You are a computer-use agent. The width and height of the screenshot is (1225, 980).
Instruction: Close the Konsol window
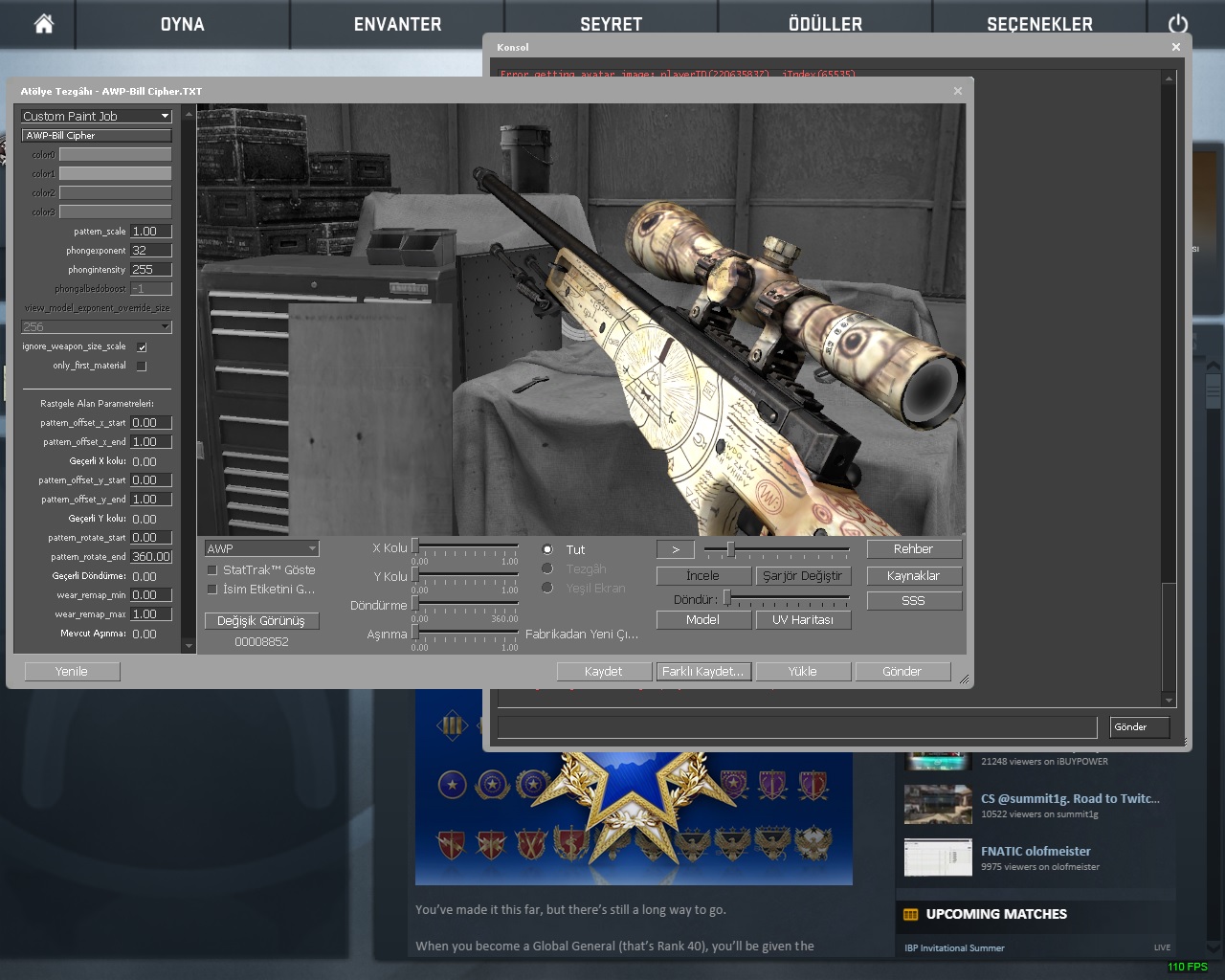tap(1176, 47)
